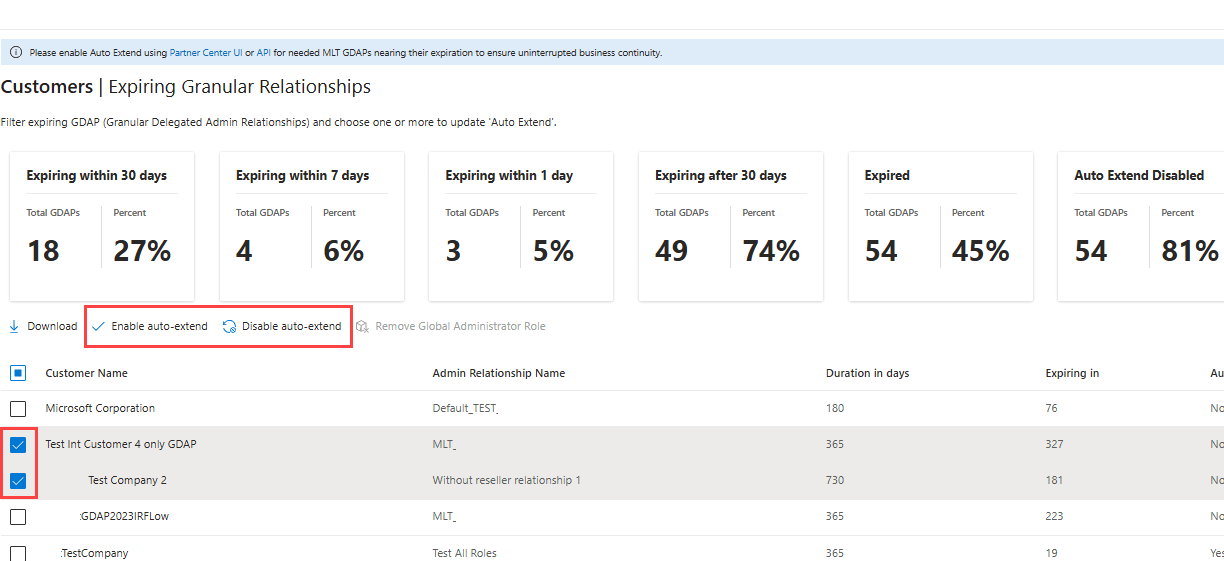Image resolution: width=1224 pixels, height=561 pixels.
Task: Uncheck Test Int Customer 4 only GDAP
Action: pos(18,444)
